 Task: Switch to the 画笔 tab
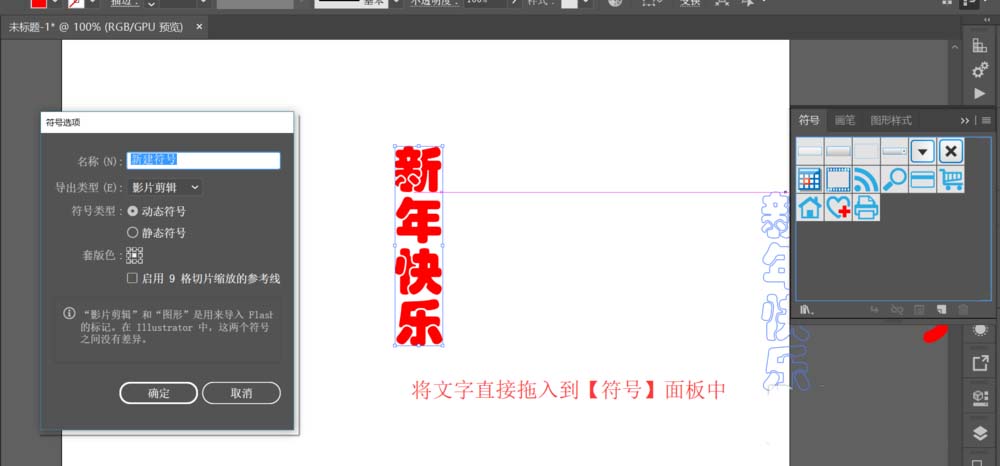[x=844, y=120]
